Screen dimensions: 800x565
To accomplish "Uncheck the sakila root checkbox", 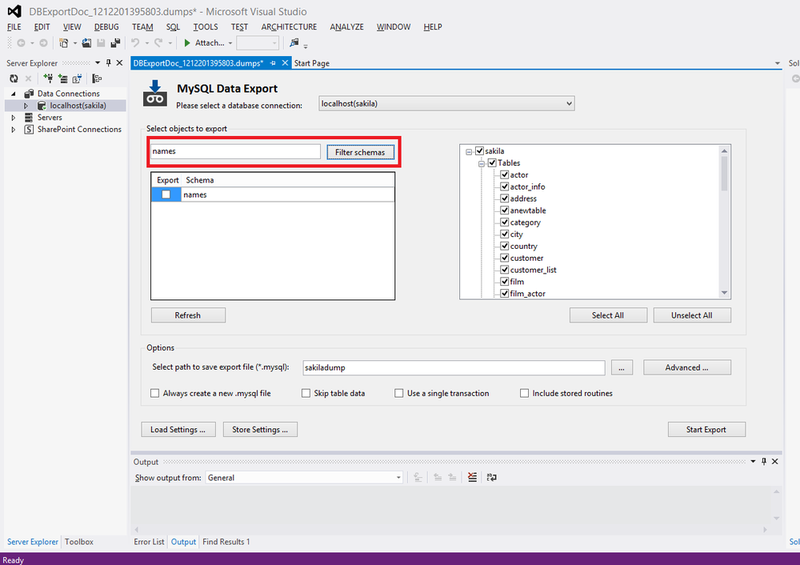I will [x=480, y=151].
